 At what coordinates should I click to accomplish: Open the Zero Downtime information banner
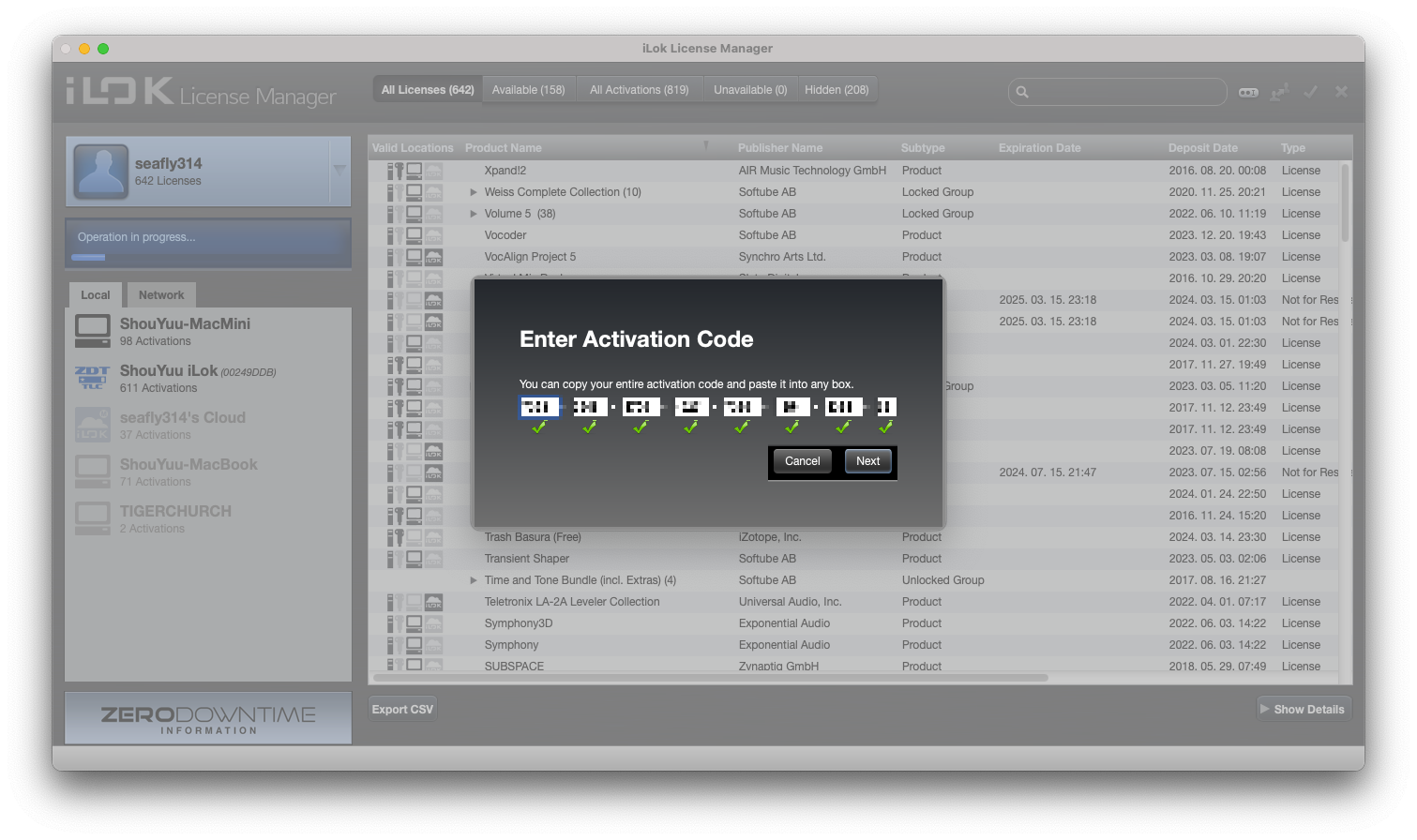point(208,718)
